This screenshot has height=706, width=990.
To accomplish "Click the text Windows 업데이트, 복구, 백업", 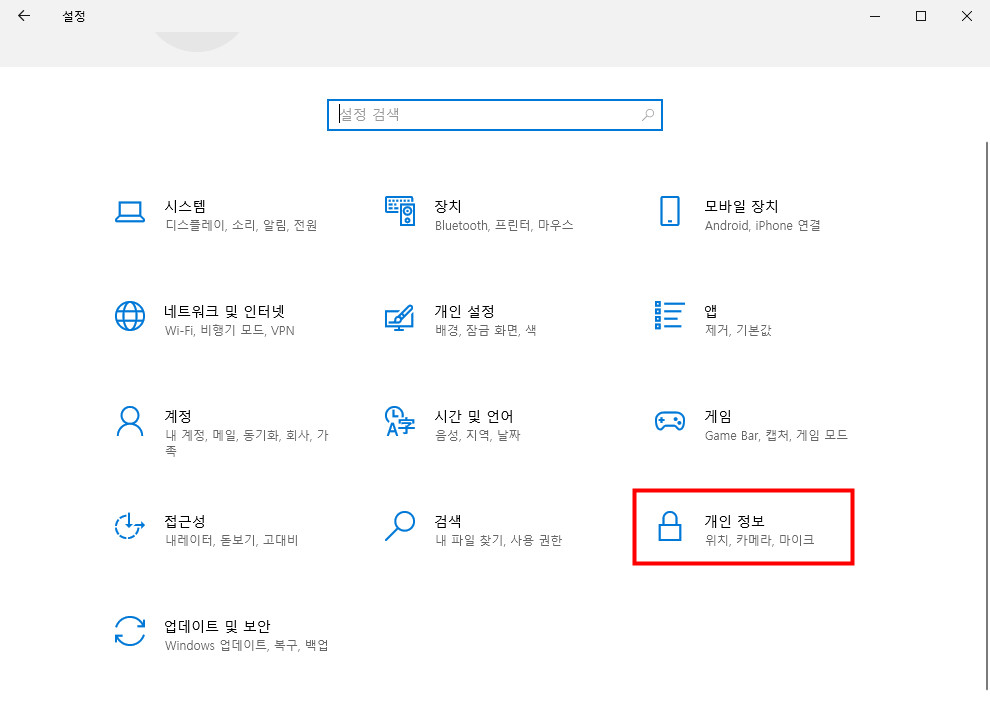I will point(246,645).
